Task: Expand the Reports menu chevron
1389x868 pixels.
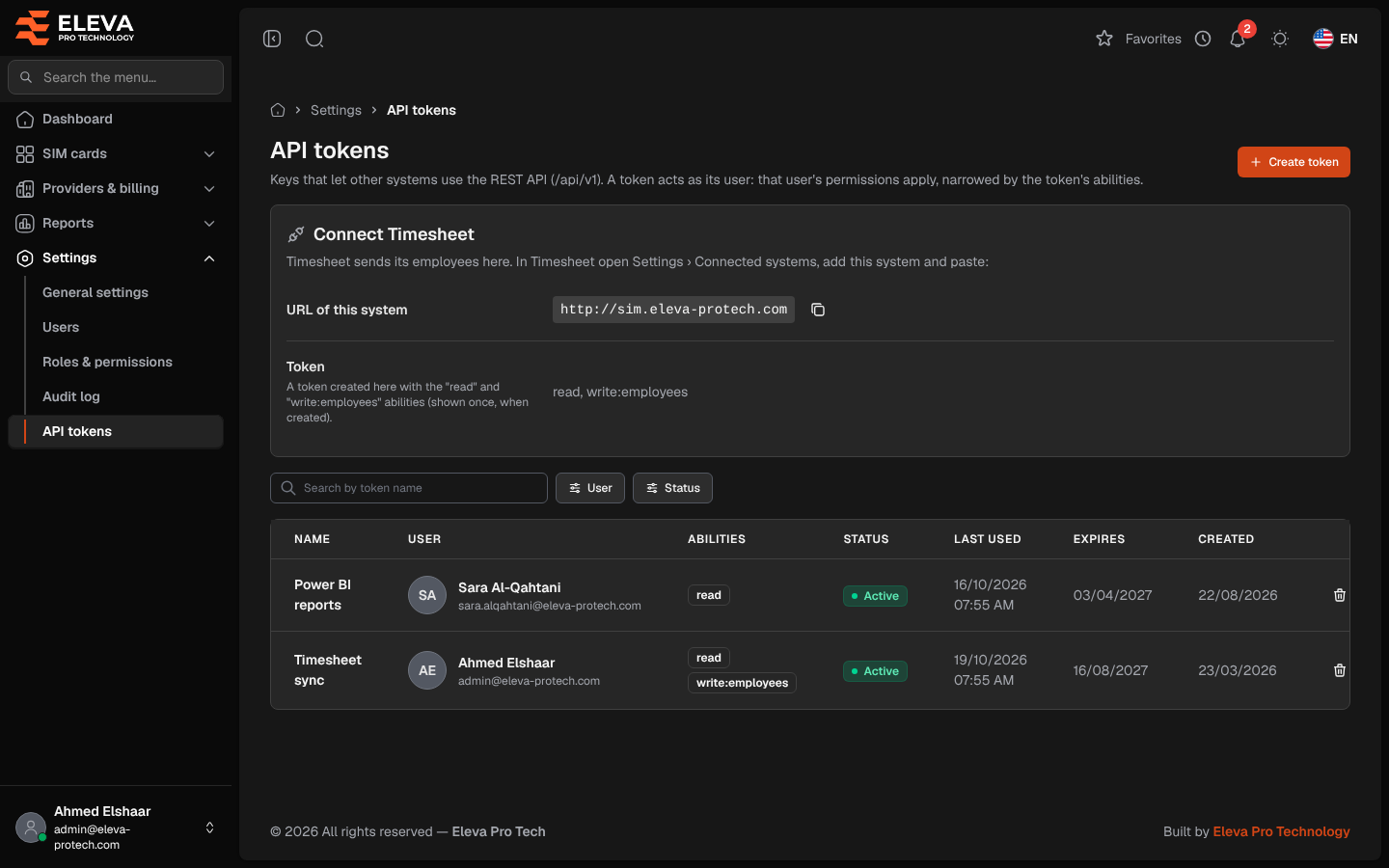Action: (209, 224)
